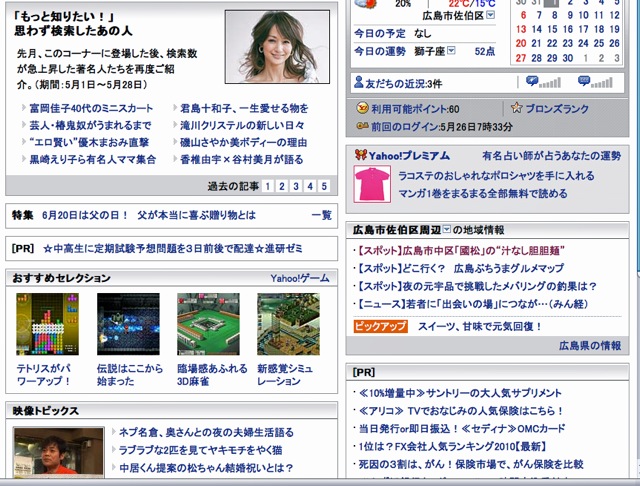The image size is (640, 486).
Task: Go to past articles page 4
Action: [310, 186]
